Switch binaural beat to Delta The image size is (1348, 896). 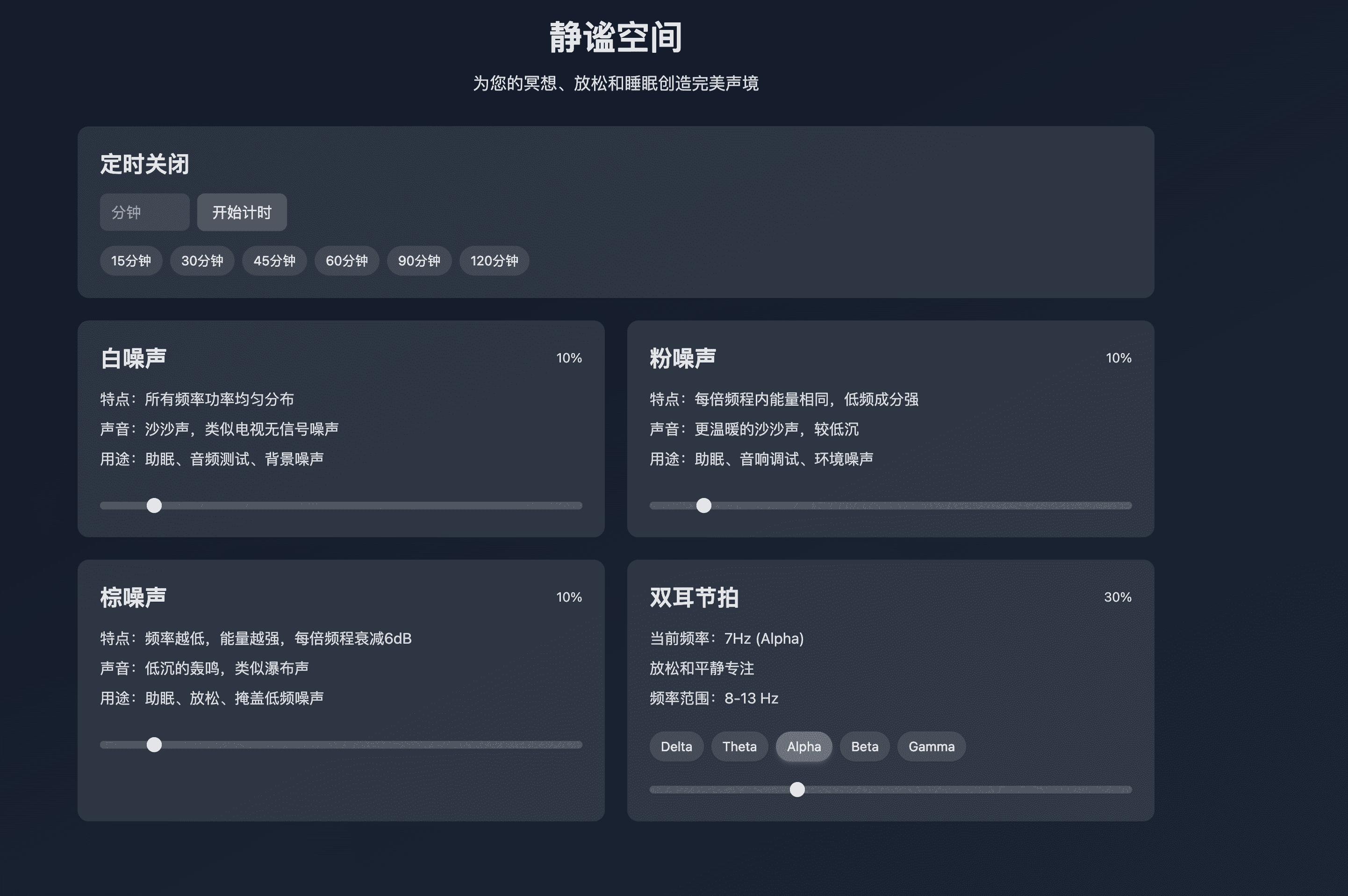point(676,747)
